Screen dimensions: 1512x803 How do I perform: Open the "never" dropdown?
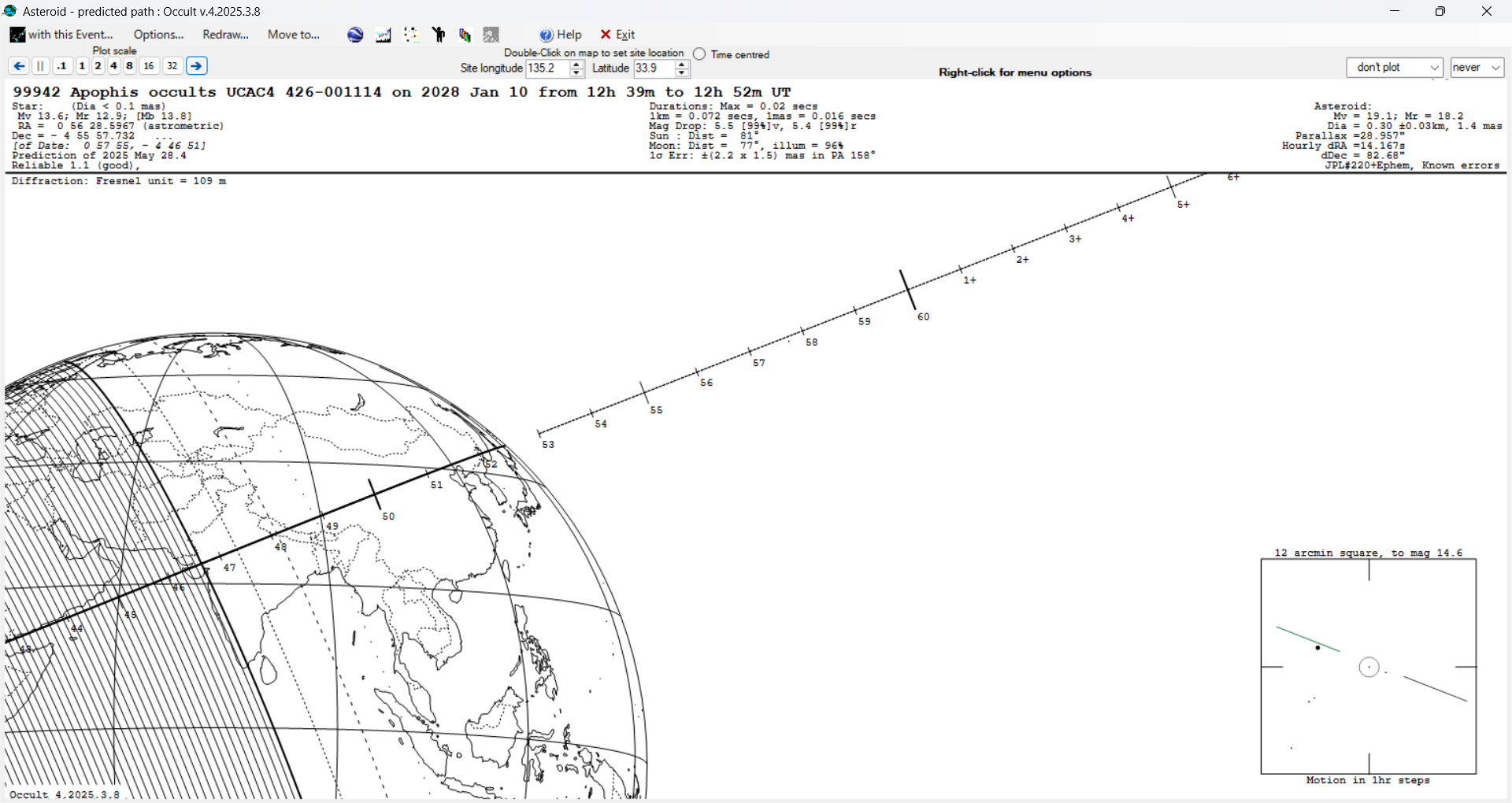[x=1477, y=68]
